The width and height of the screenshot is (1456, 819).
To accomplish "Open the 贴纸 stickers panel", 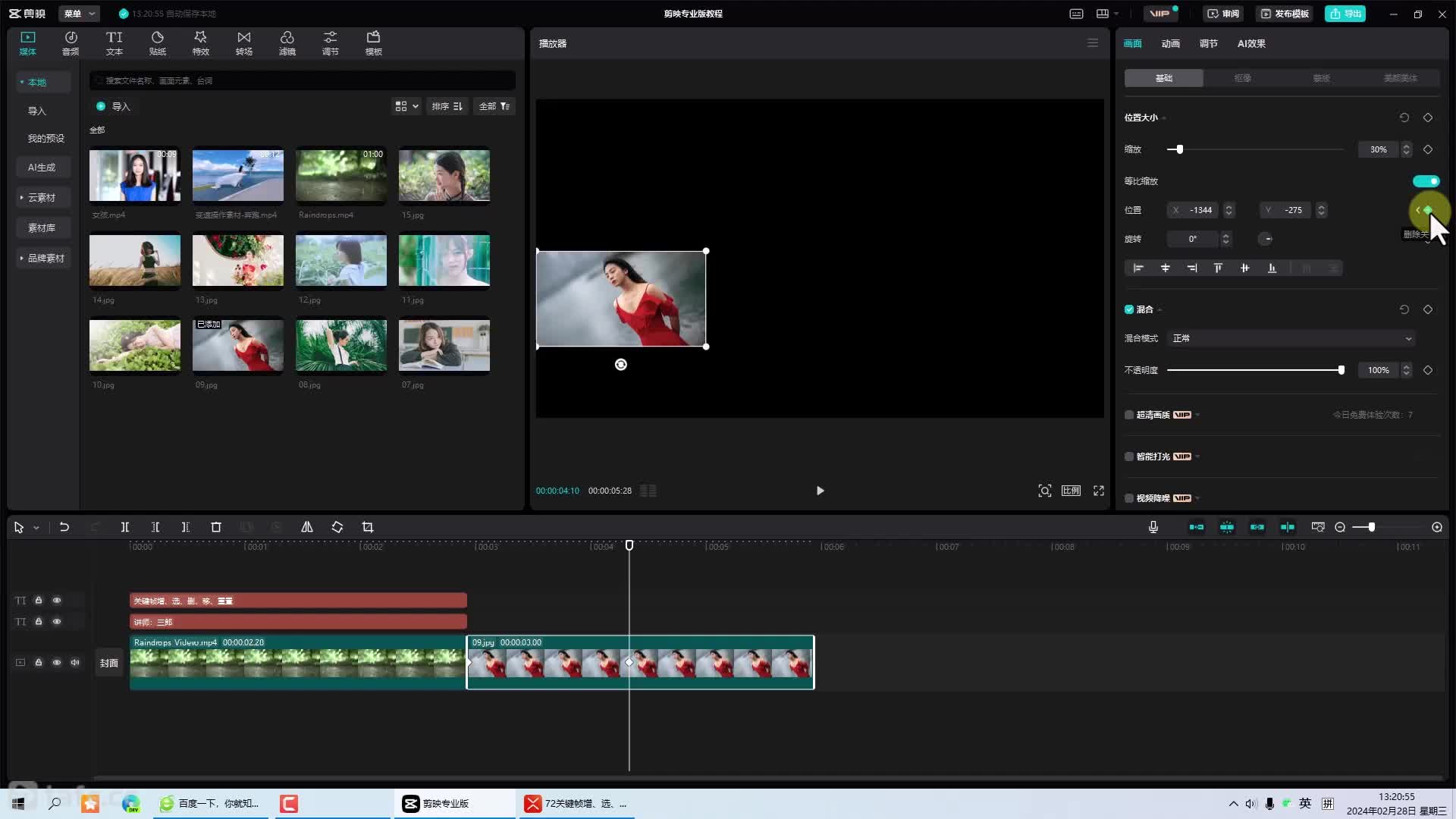I will (x=157, y=43).
